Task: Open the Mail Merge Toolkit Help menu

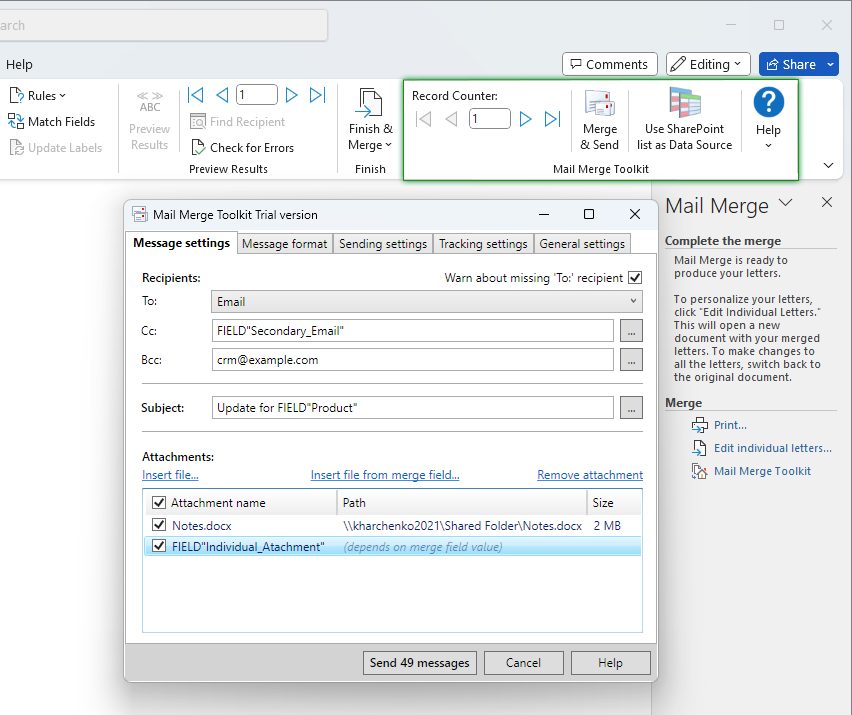Action: pos(768,119)
